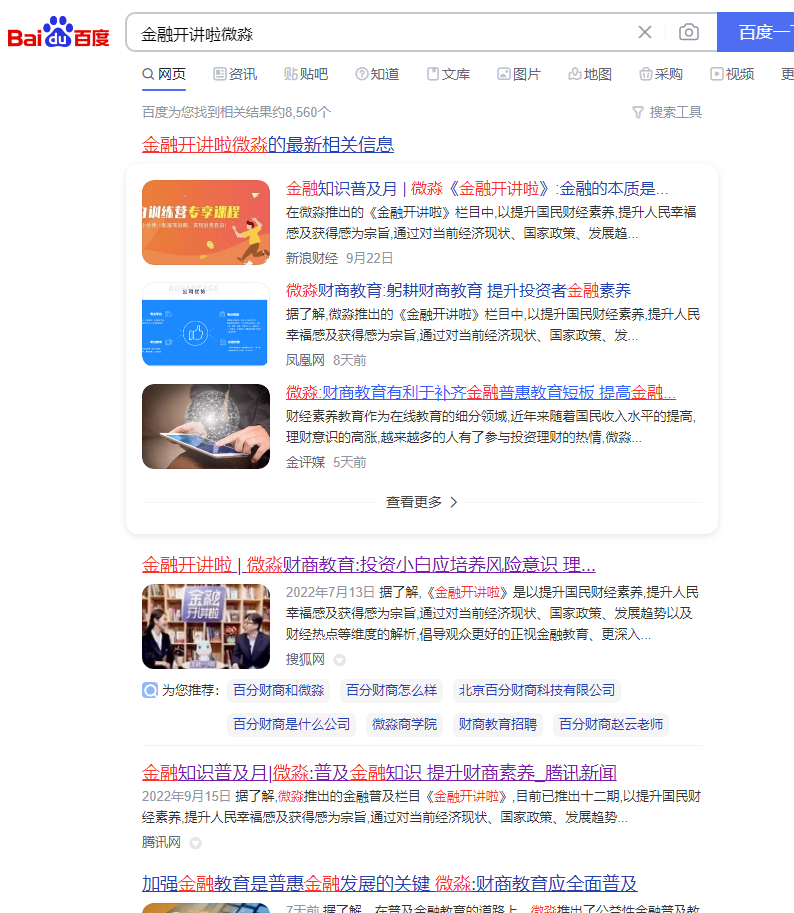Click 凤凰网 source label
This screenshot has height=913, width=794.
tap(305, 360)
